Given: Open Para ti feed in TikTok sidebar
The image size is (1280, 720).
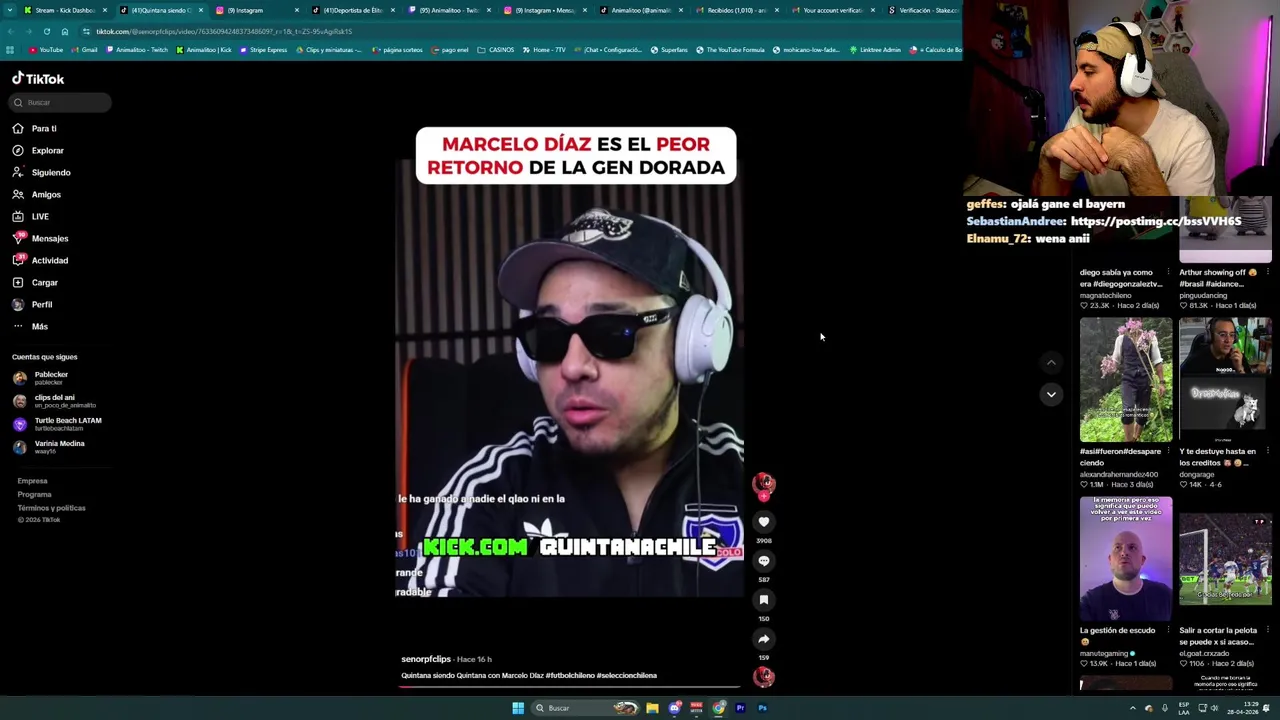Looking at the screenshot, I should pos(35,128).
